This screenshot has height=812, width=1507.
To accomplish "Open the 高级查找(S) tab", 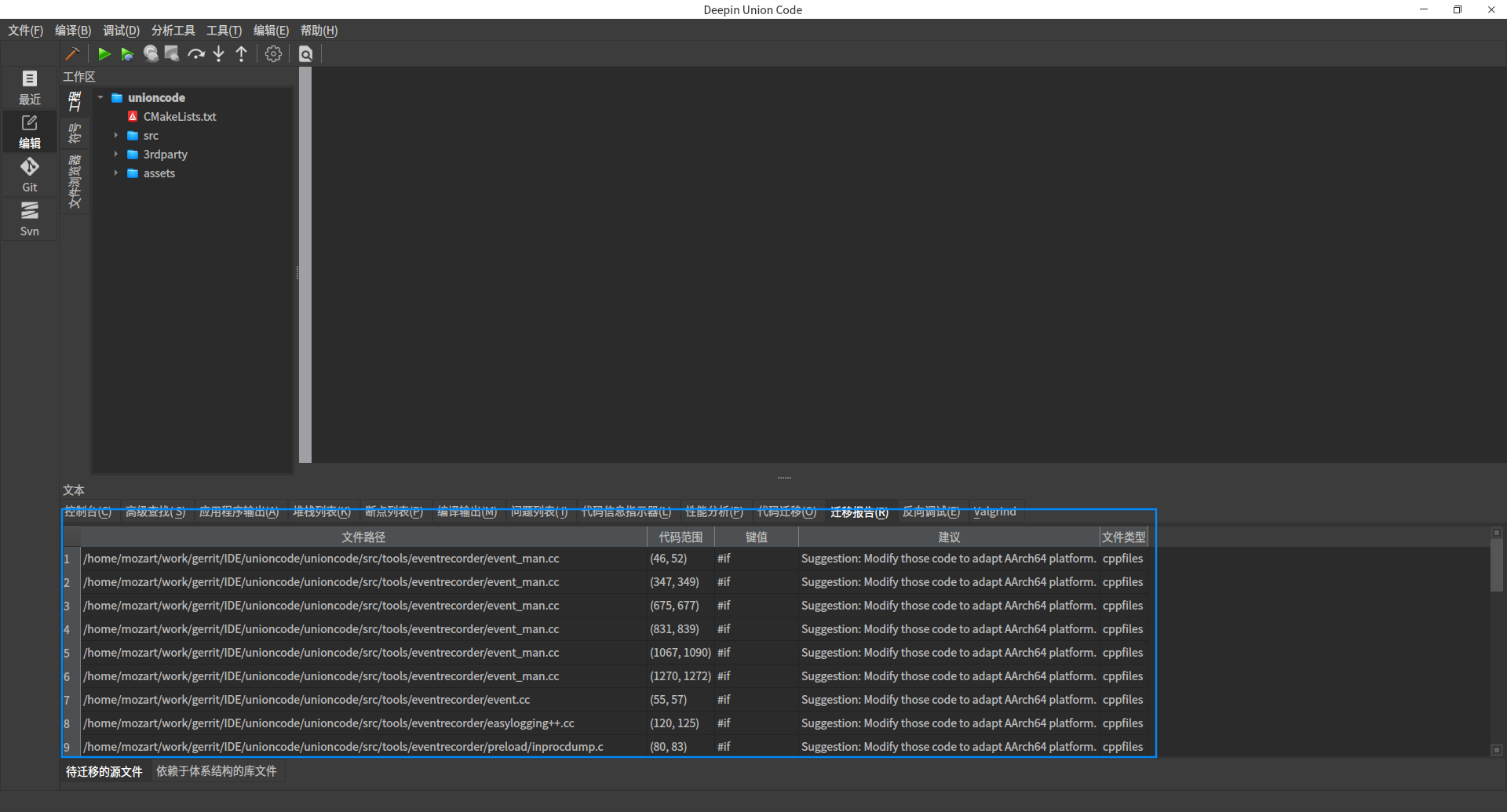I will point(155,512).
